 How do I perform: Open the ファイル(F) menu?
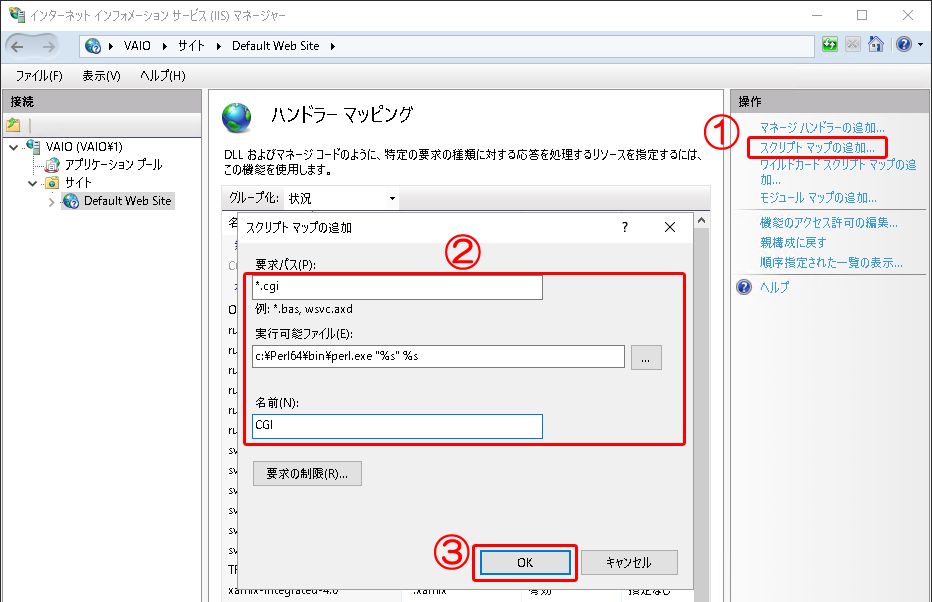(x=39, y=76)
